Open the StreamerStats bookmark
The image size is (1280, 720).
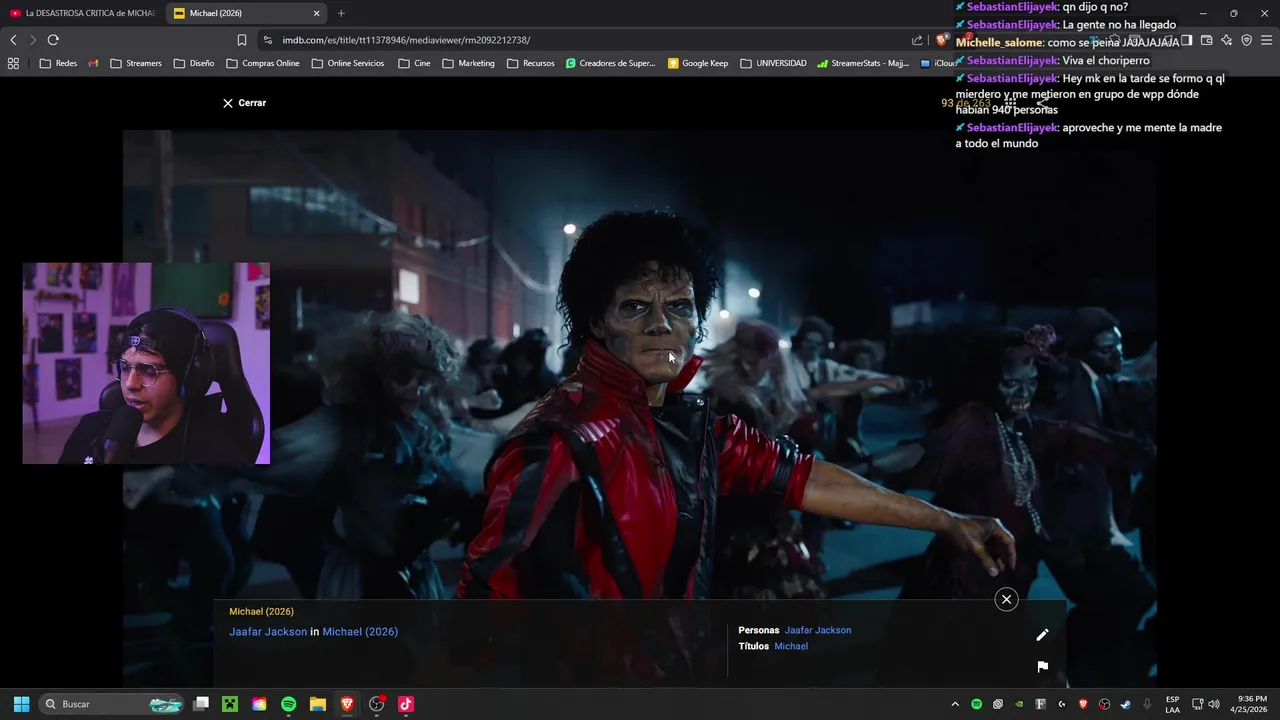click(x=863, y=63)
